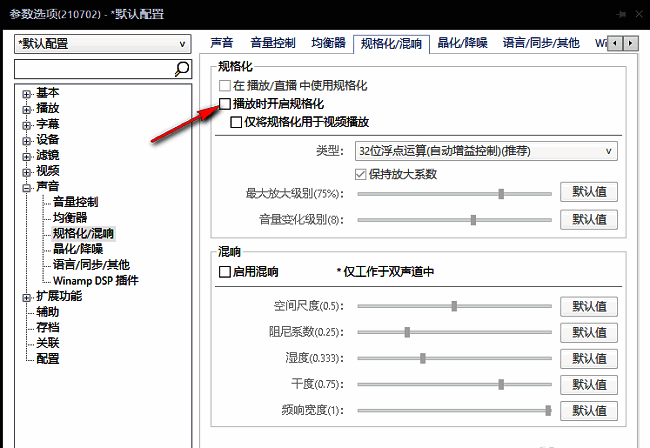Reset 最大放大级别 with 默认值 button

coord(588,193)
